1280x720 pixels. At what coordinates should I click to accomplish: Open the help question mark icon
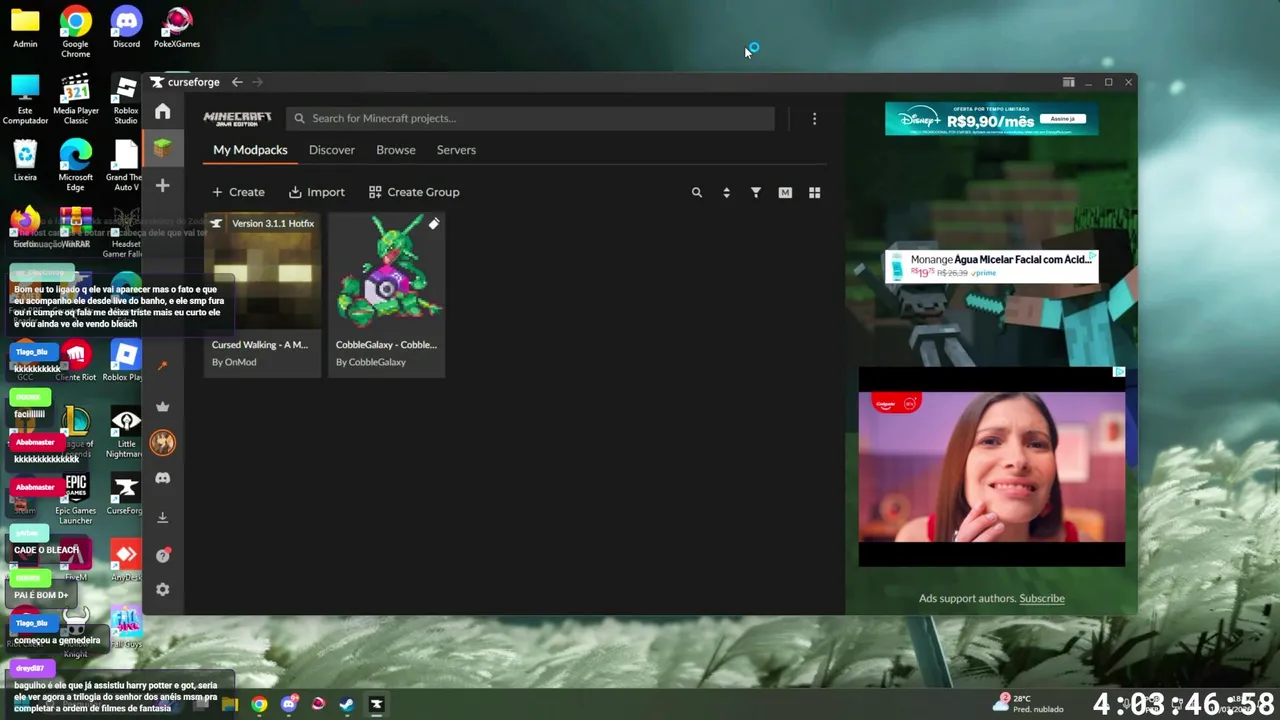[162, 555]
